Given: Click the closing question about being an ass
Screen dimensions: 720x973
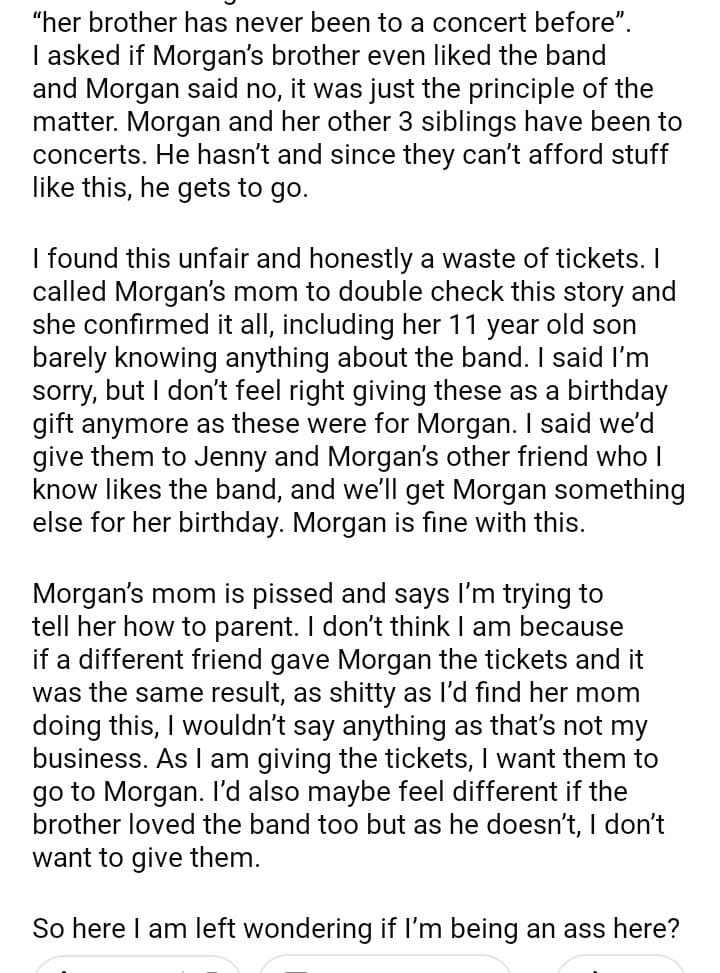Looking at the screenshot, I should click(x=356, y=928).
